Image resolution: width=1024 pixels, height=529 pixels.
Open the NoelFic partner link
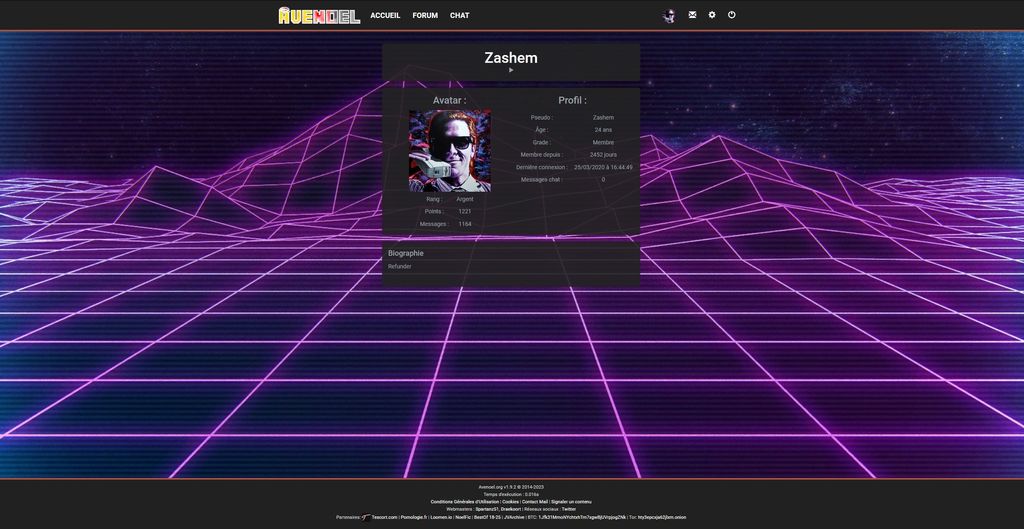(462, 517)
